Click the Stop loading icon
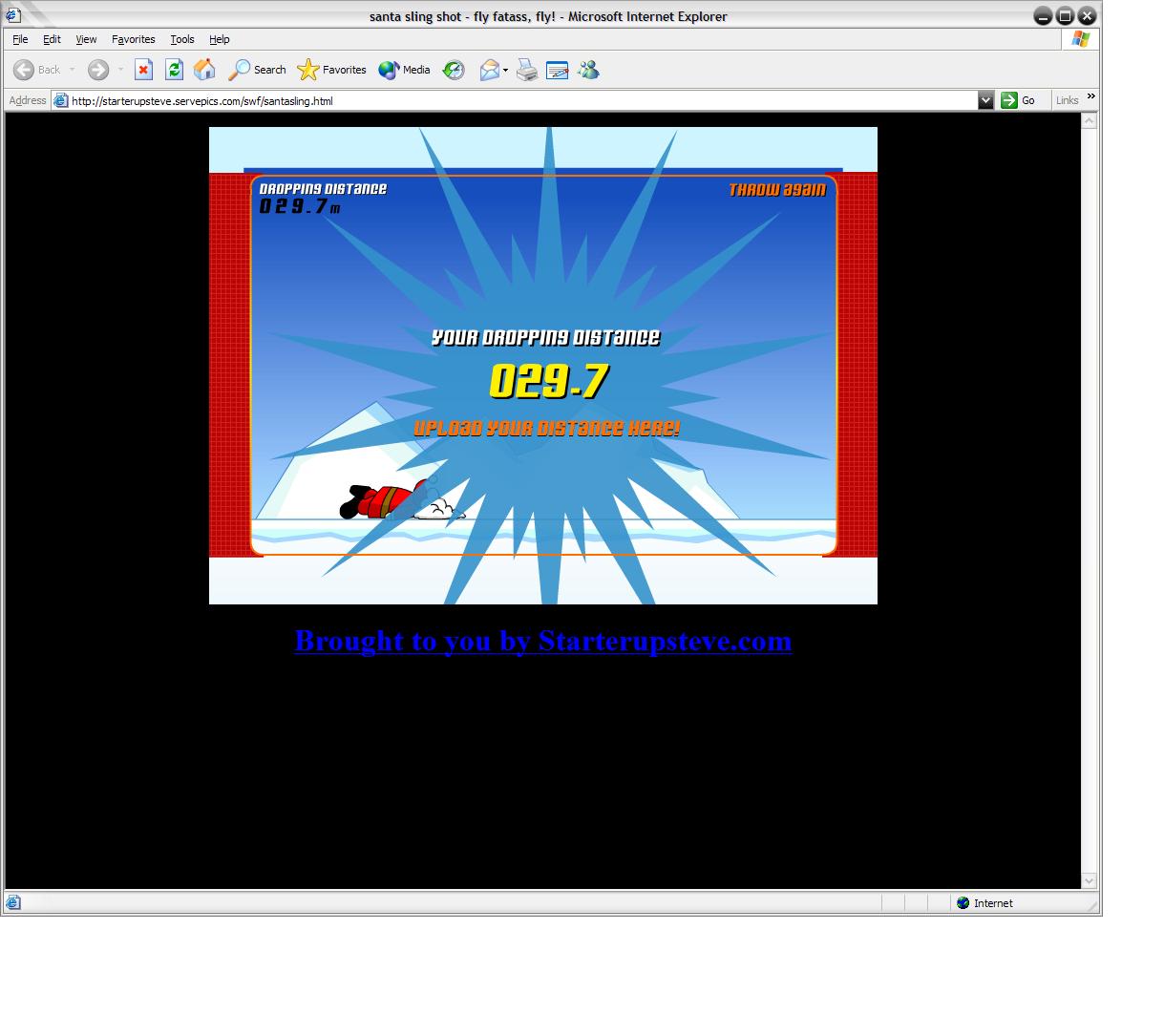The height and width of the screenshot is (1036, 1164). (x=143, y=70)
